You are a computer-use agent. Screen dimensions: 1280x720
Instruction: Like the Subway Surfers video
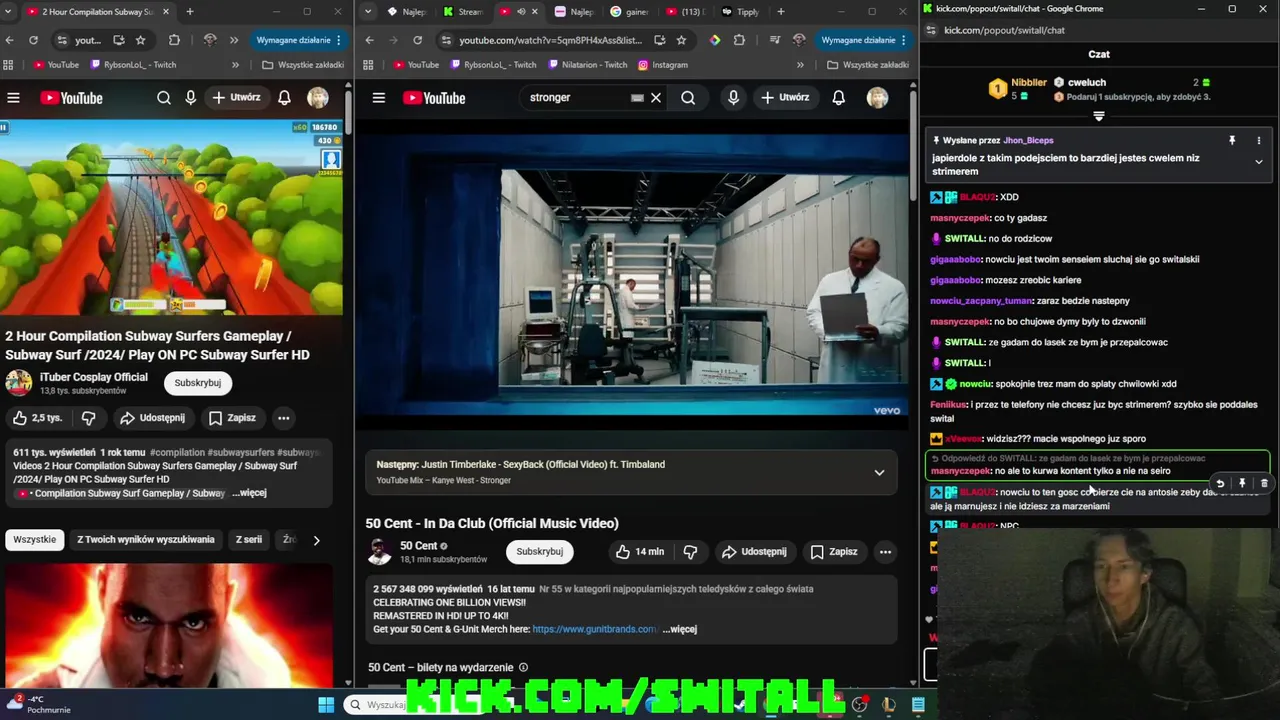[x=36, y=418]
